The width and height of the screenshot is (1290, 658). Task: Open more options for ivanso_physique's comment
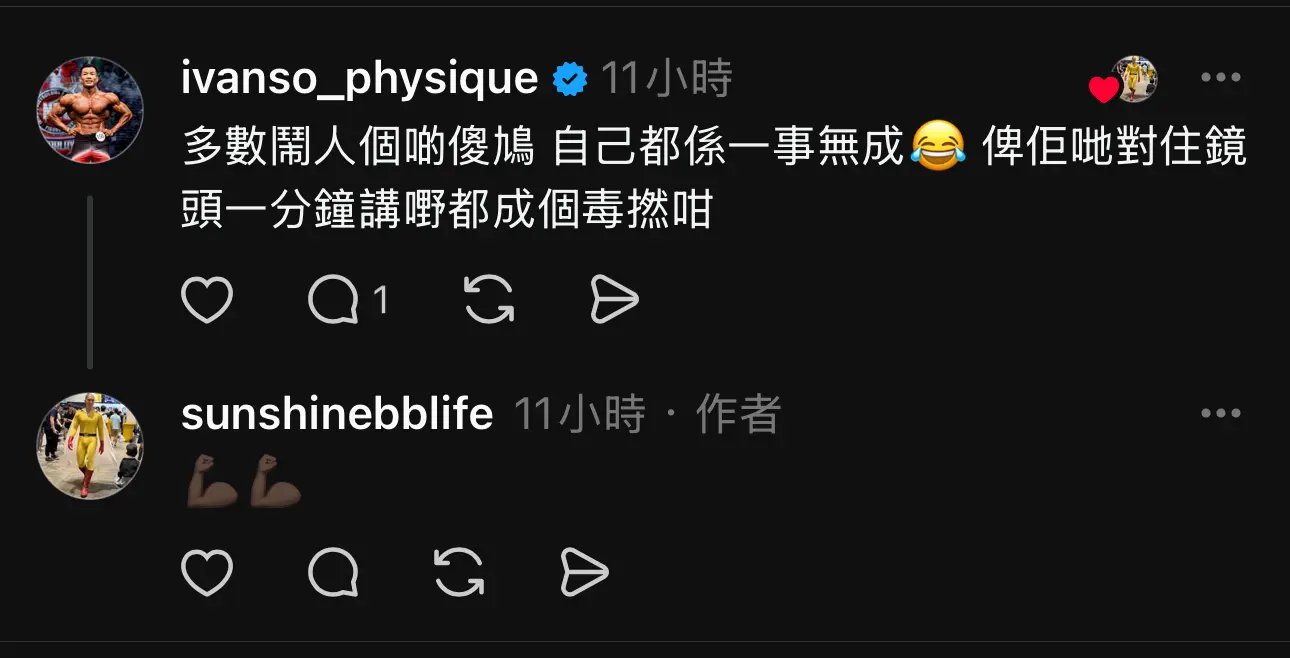click(1220, 78)
